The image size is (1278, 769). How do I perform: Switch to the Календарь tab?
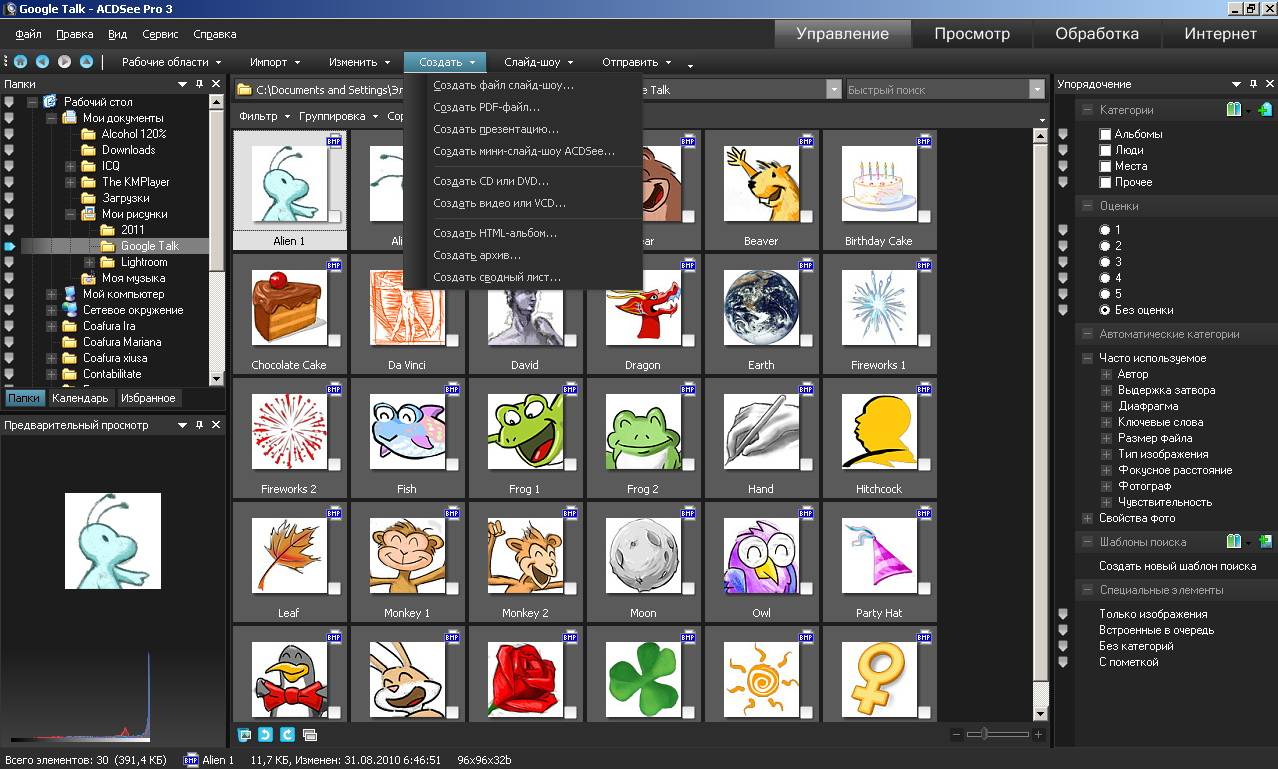click(80, 398)
